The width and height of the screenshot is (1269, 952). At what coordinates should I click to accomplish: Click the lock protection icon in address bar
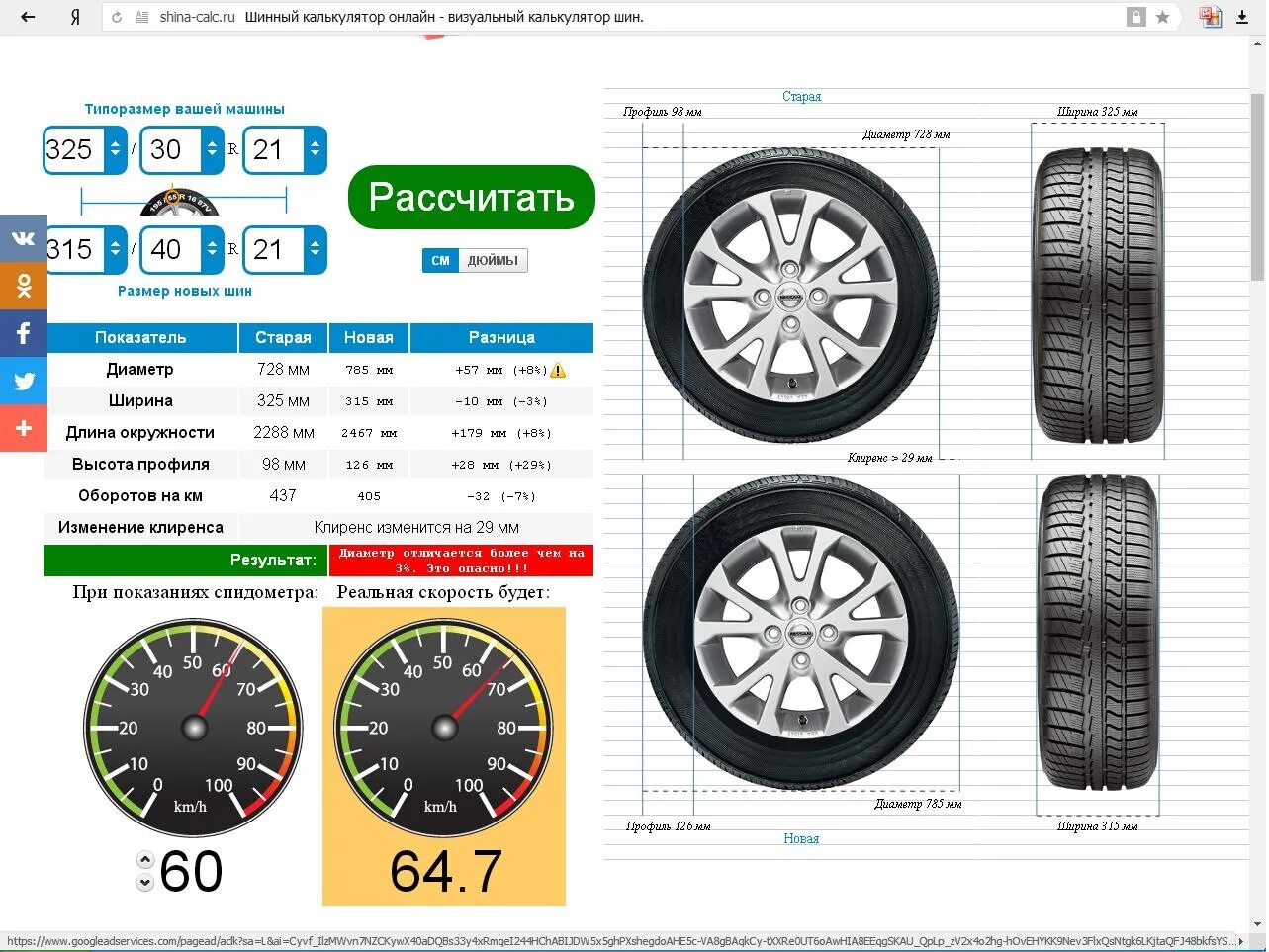[1135, 17]
